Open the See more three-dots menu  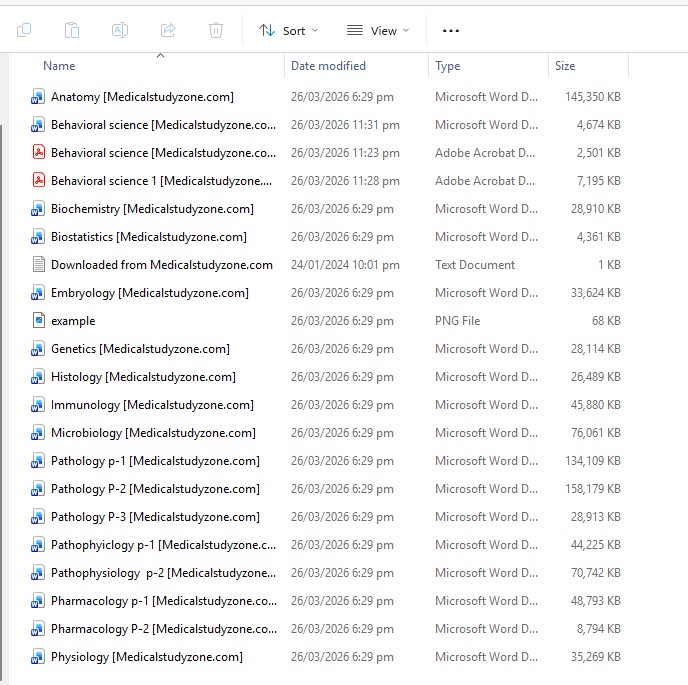[451, 31]
